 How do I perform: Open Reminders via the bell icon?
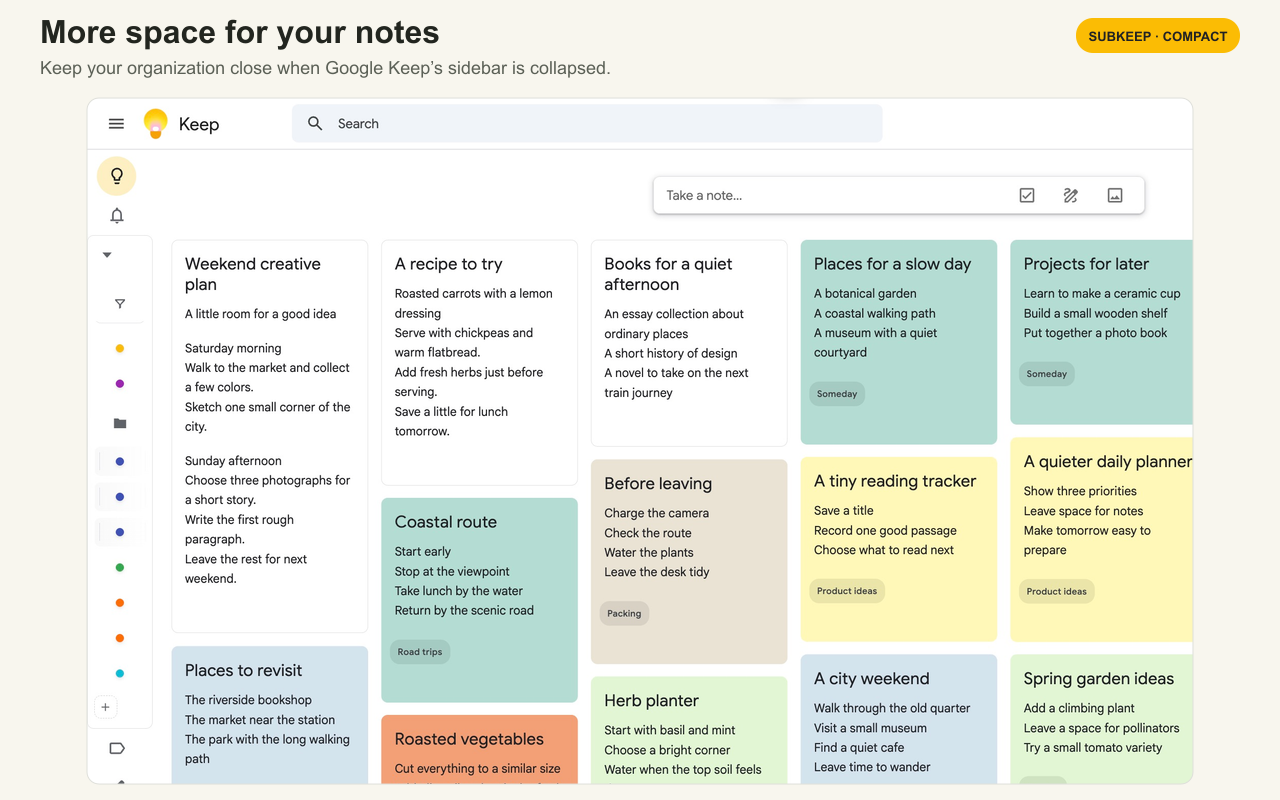(117, 216)
